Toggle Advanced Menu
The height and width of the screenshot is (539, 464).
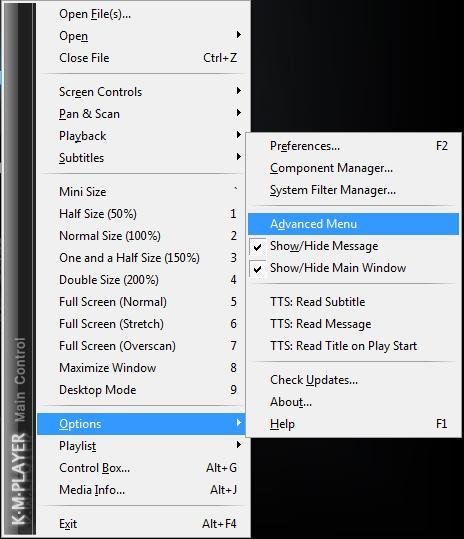353,224
